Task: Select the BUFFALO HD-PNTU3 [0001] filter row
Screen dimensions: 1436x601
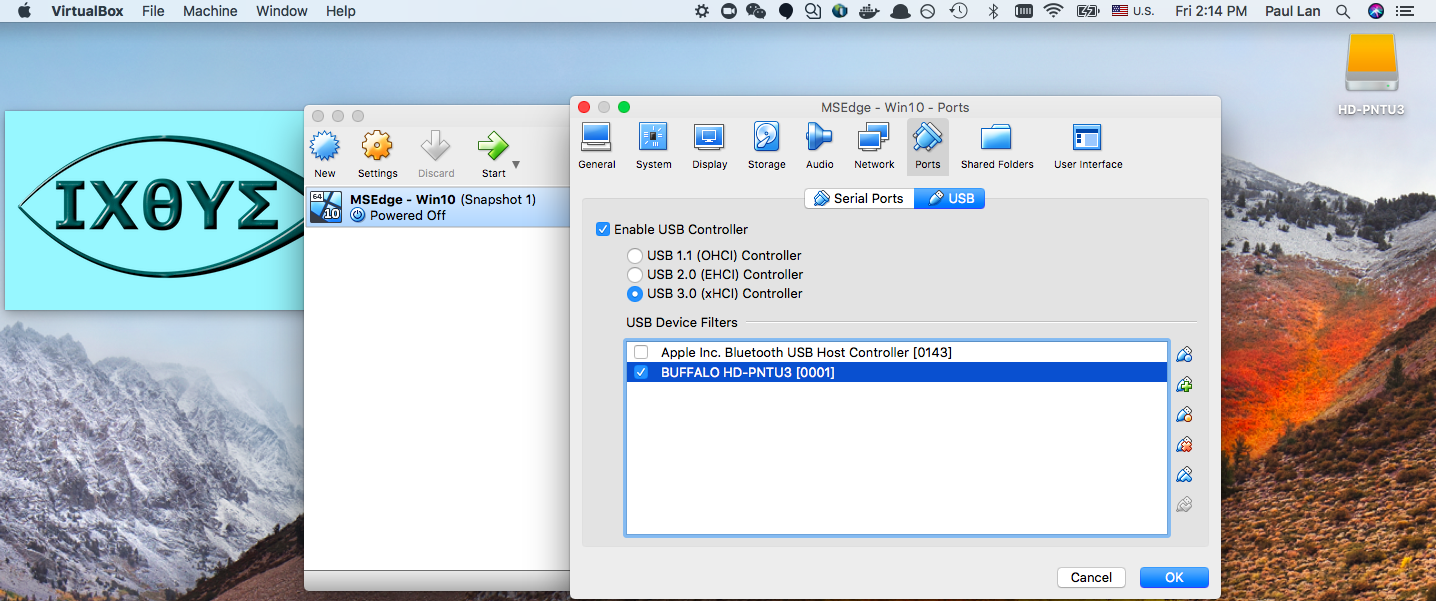Action: point(897,372)
